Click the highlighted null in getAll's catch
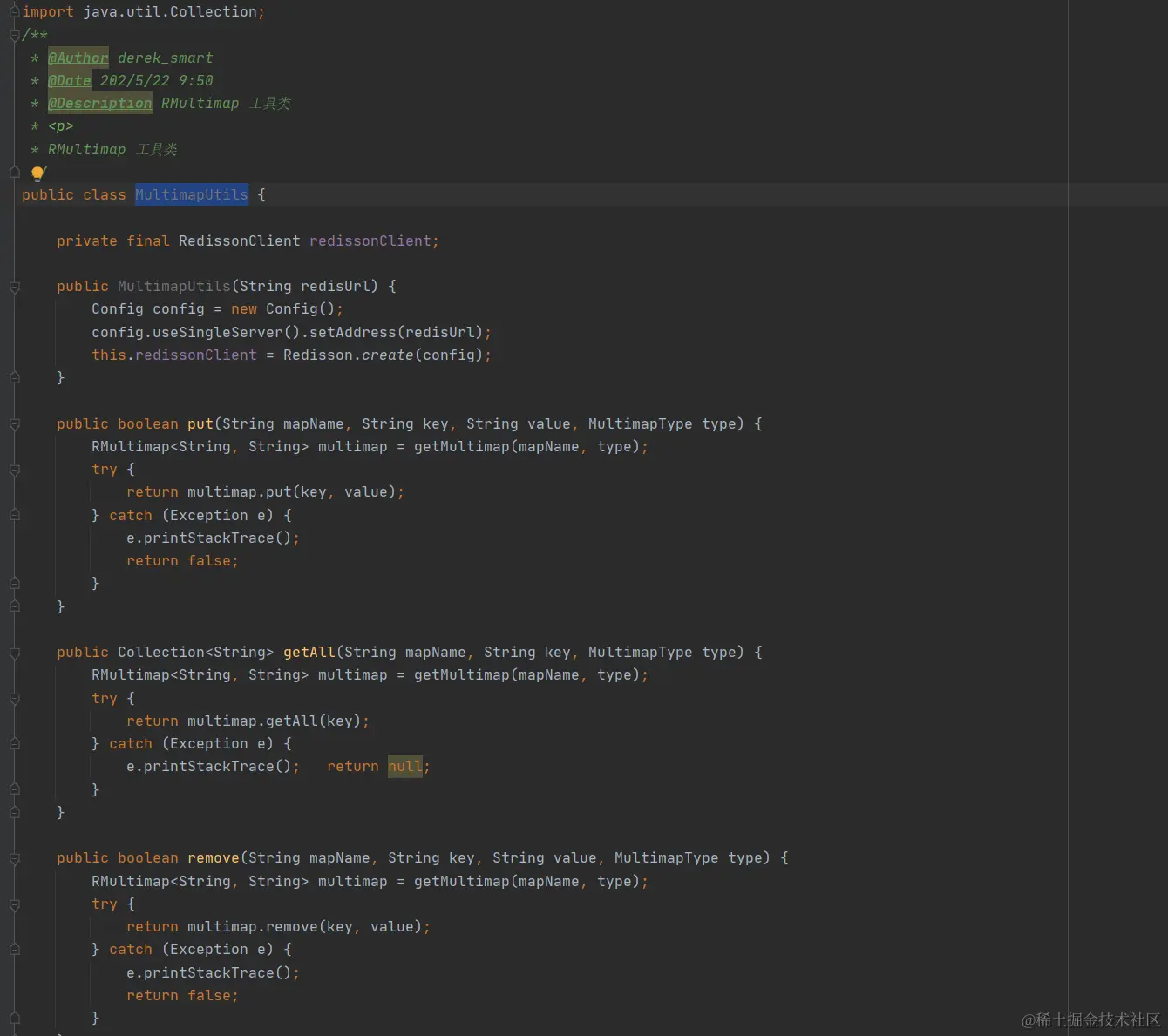The image size is (1168, 1036). coord(405,766)
